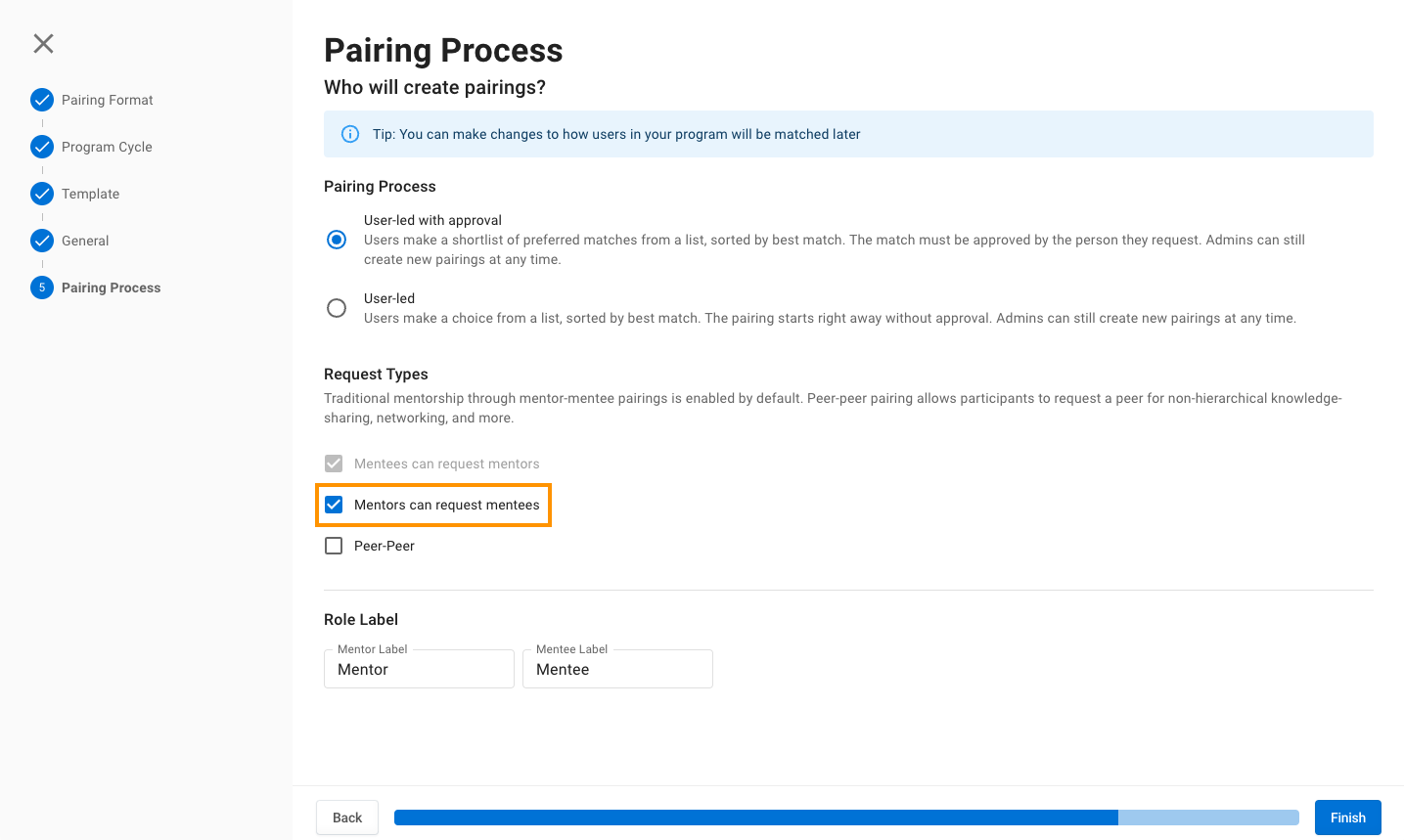
Task: Click the disabled Mentees can request mentors checkbox
Action: pos(334,464)
